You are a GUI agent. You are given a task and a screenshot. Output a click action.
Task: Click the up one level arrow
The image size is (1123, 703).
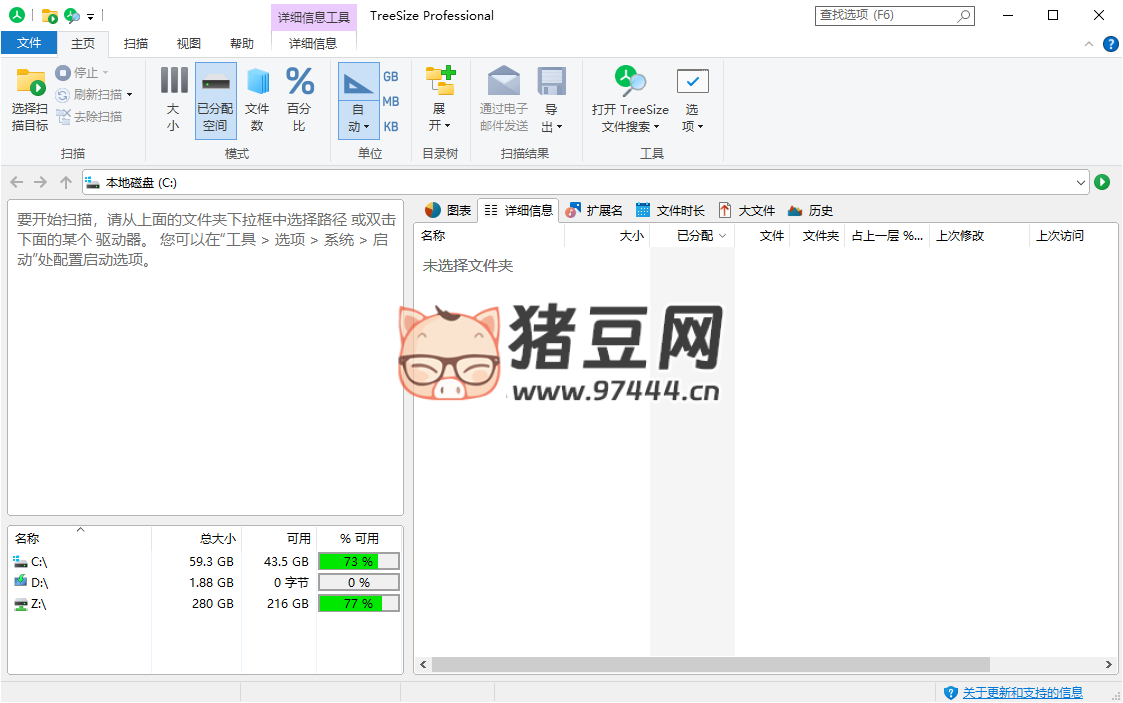pos(66,182)
